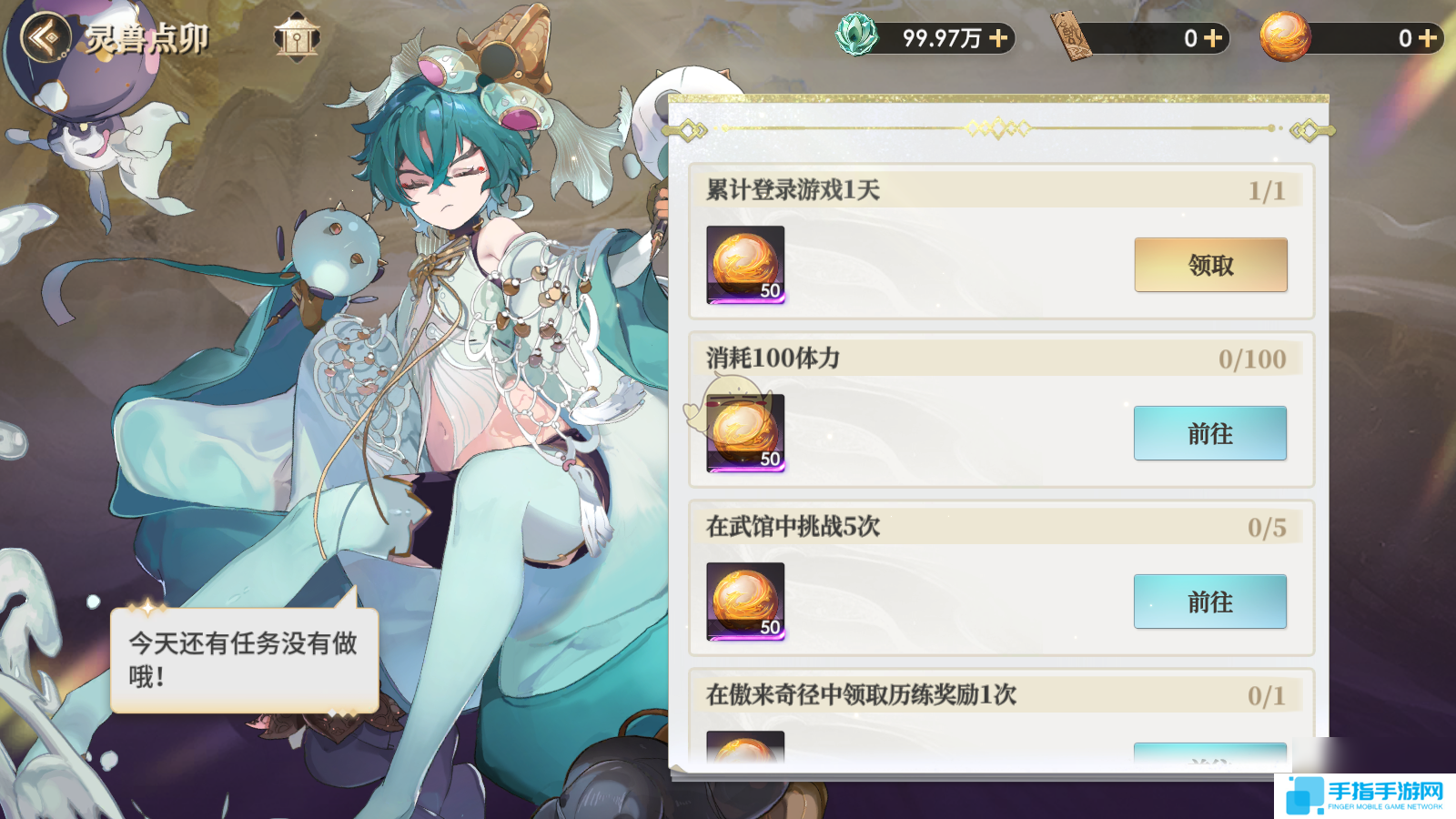The height and width of the screenshot is (819, 1456).
Task: Click the wooden token currency icon
Action: pyautogui.click(x=1071, y=37)
